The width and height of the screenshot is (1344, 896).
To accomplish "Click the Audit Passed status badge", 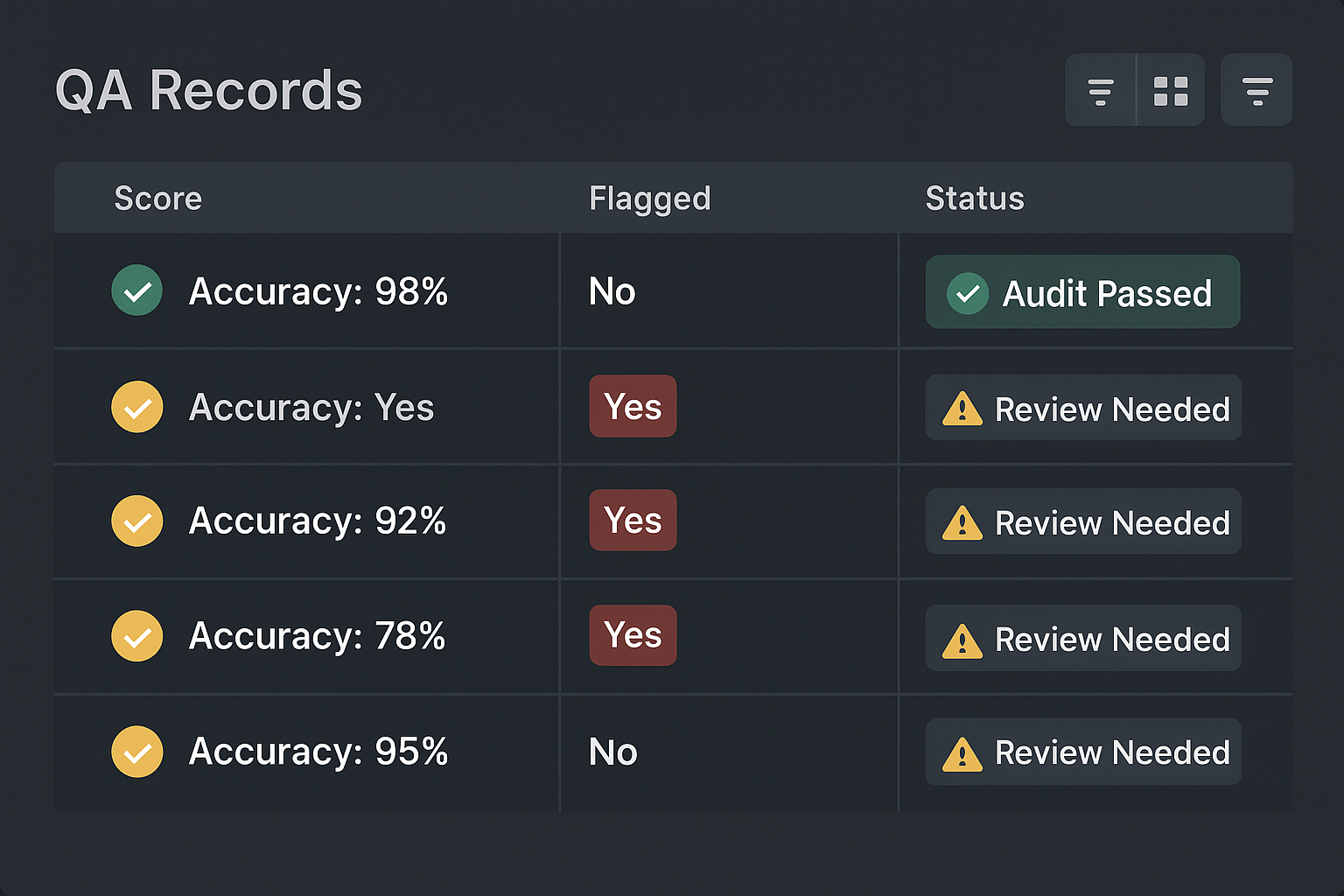I will 1082,292.
